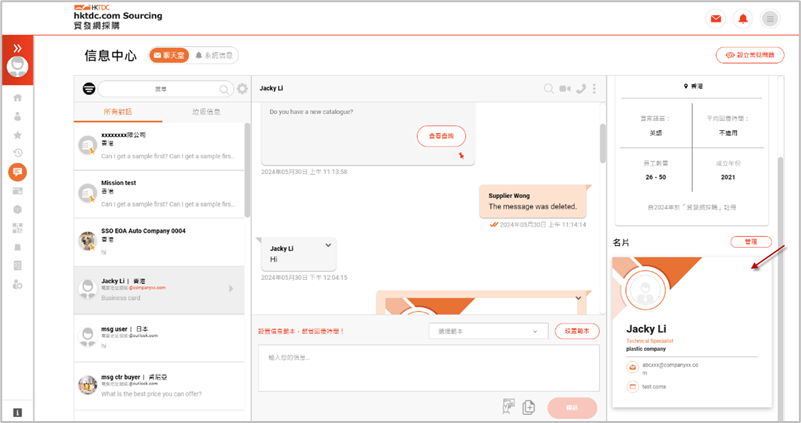Click the 管理 manage button beside 名片

tap(750, 242)
